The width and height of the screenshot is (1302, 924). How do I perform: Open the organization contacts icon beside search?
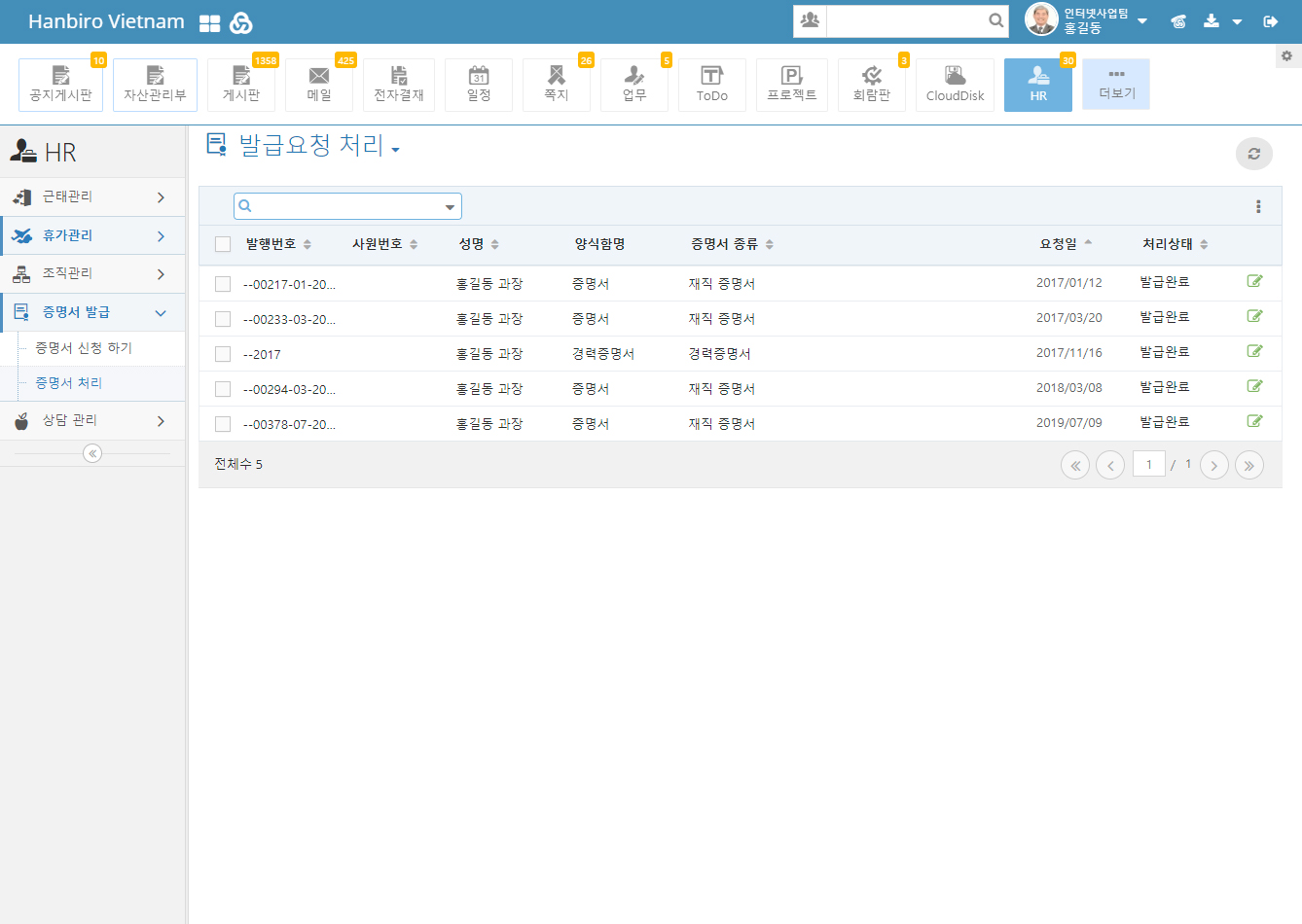(x=810, y=20)
